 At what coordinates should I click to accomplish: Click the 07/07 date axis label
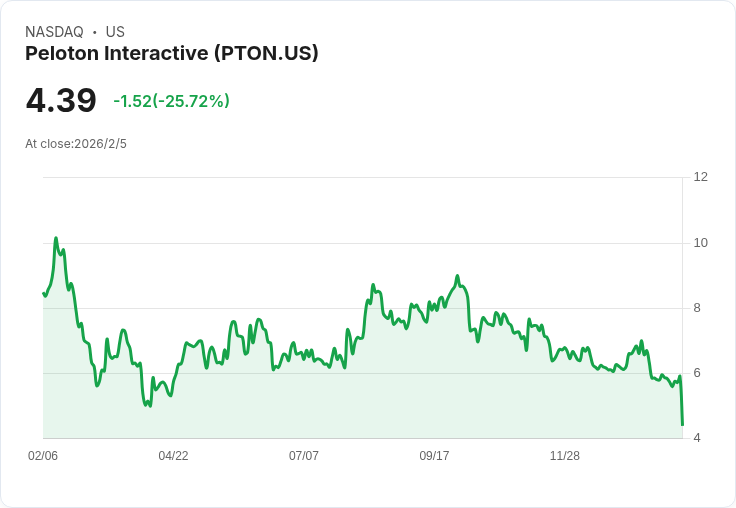tap(304, 456)
